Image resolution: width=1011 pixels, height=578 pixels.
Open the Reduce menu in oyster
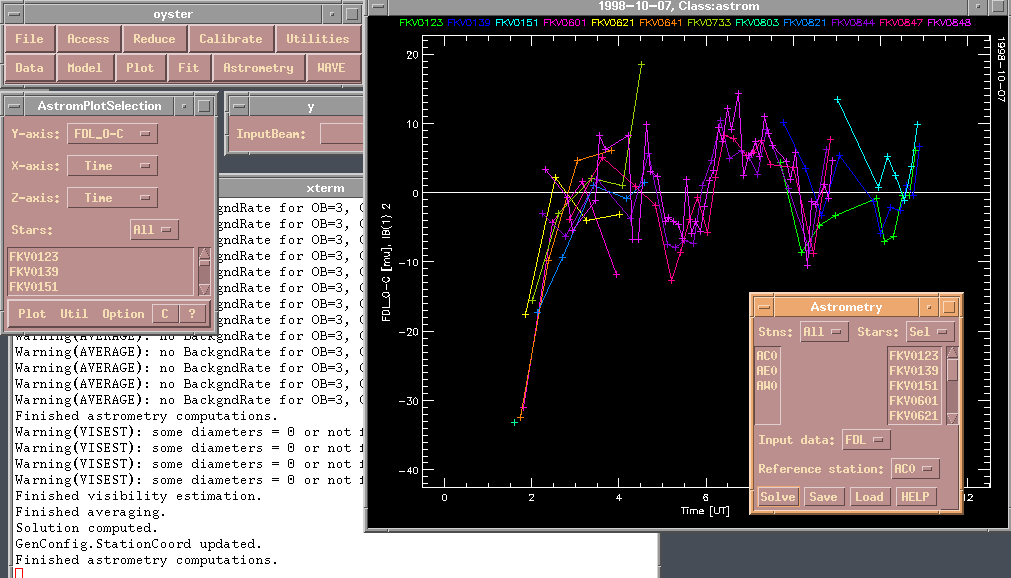click(x=154, y=39)
